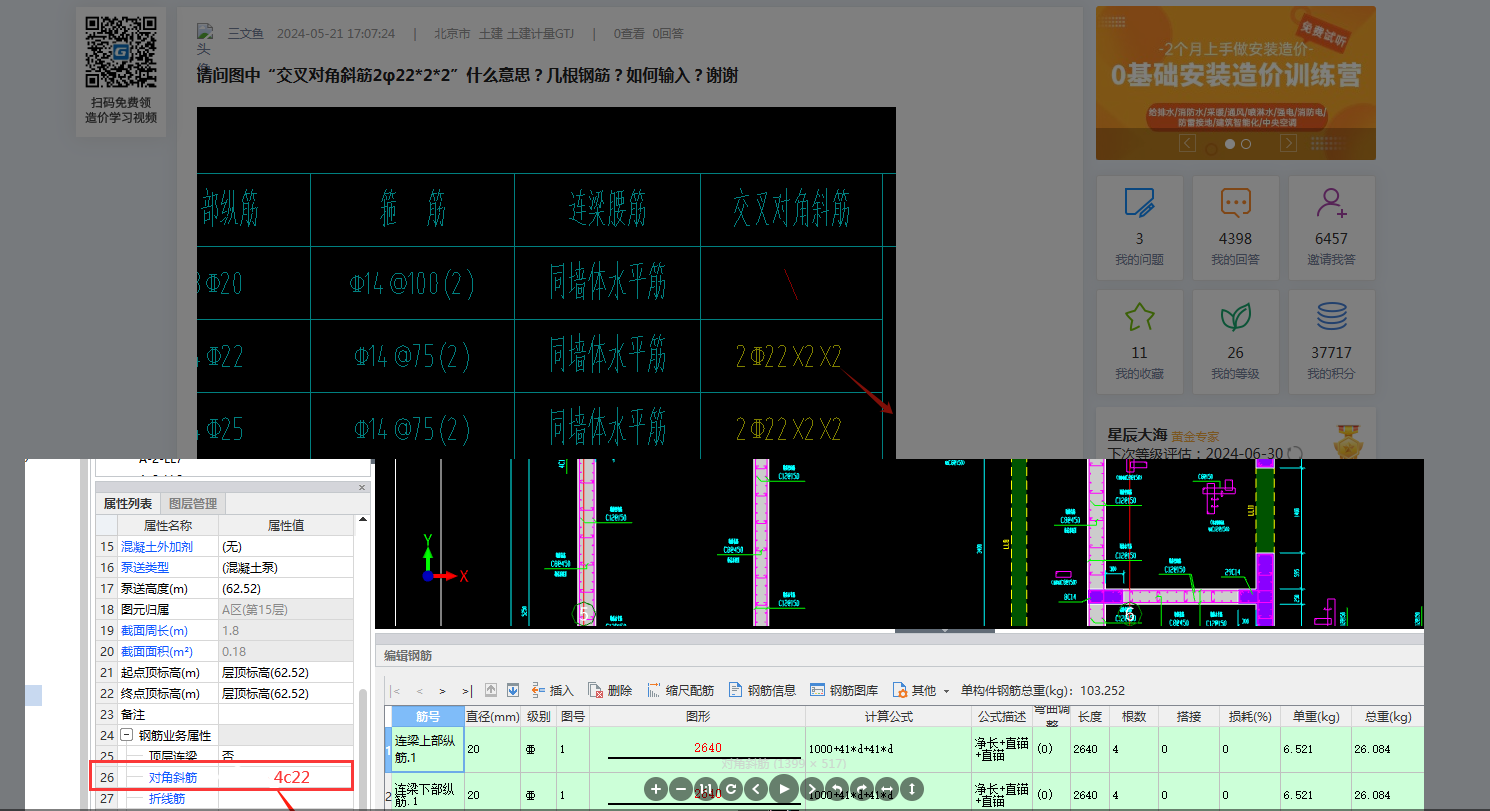Click the 土建计量GTJ tag
The height and width of the screenshot is (811, 1490).
pos(541,34)
